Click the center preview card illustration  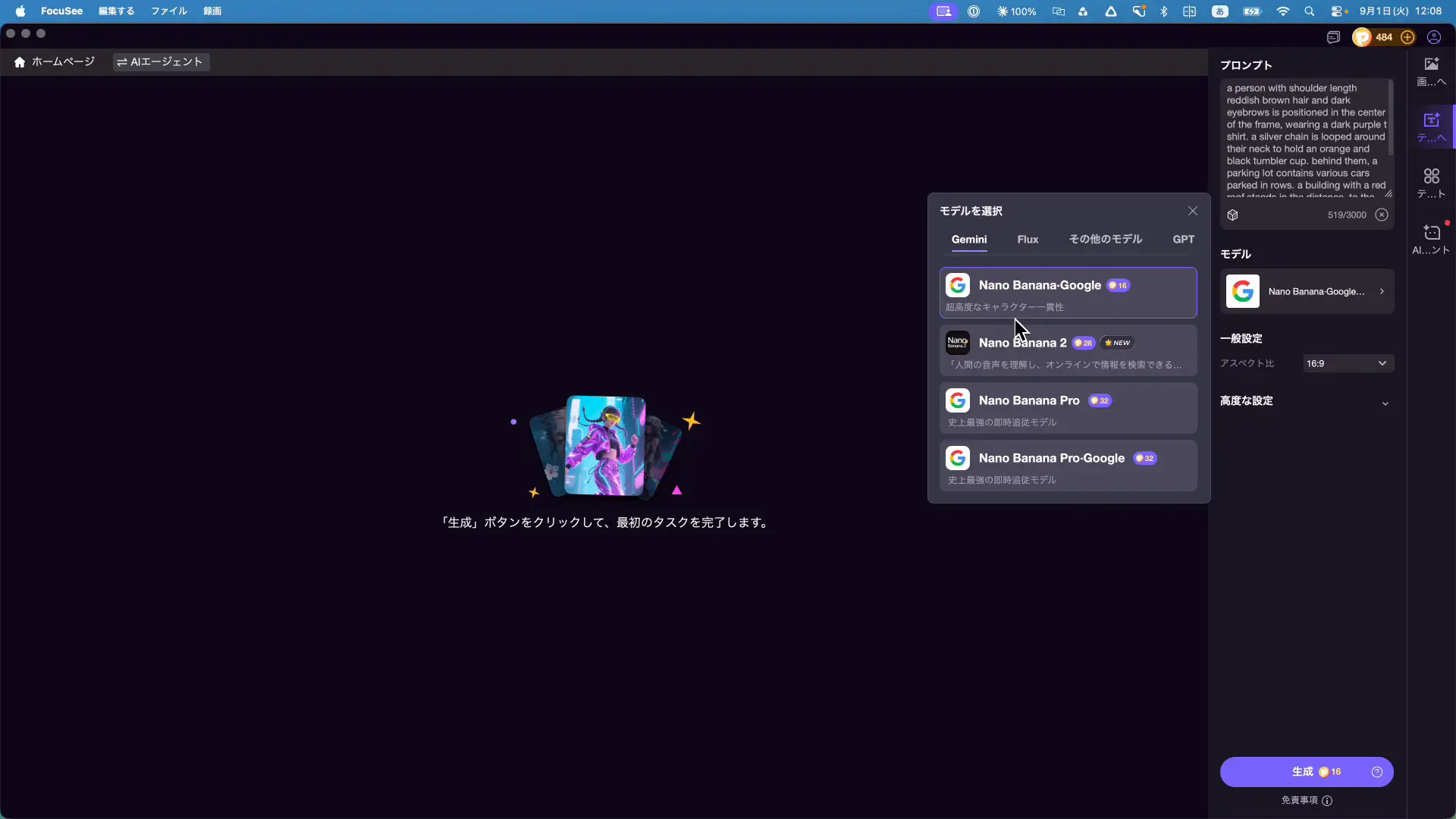click(605, 446)
